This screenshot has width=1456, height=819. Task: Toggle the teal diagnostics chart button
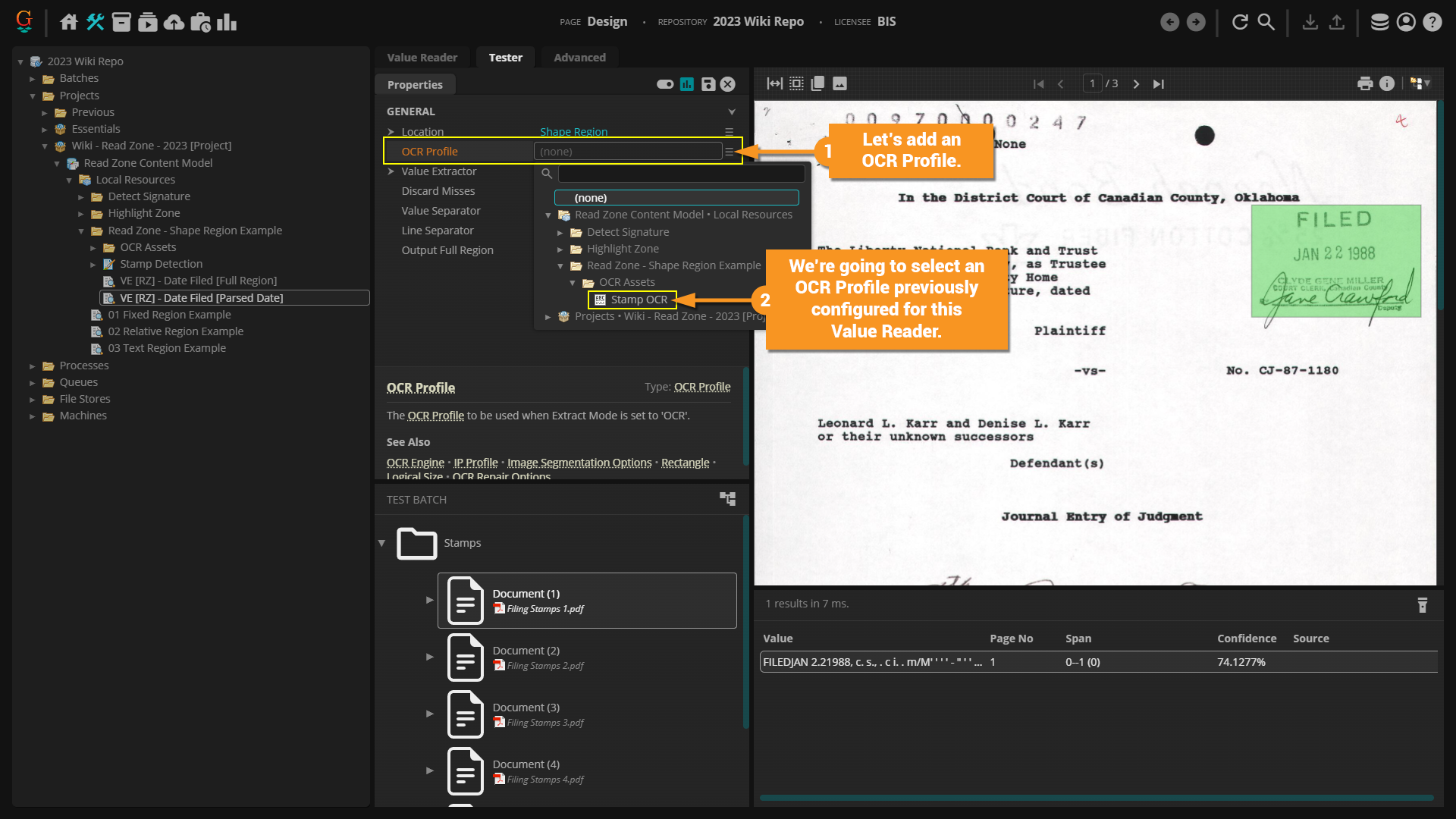pyautogui.click(x=687, y=84)
